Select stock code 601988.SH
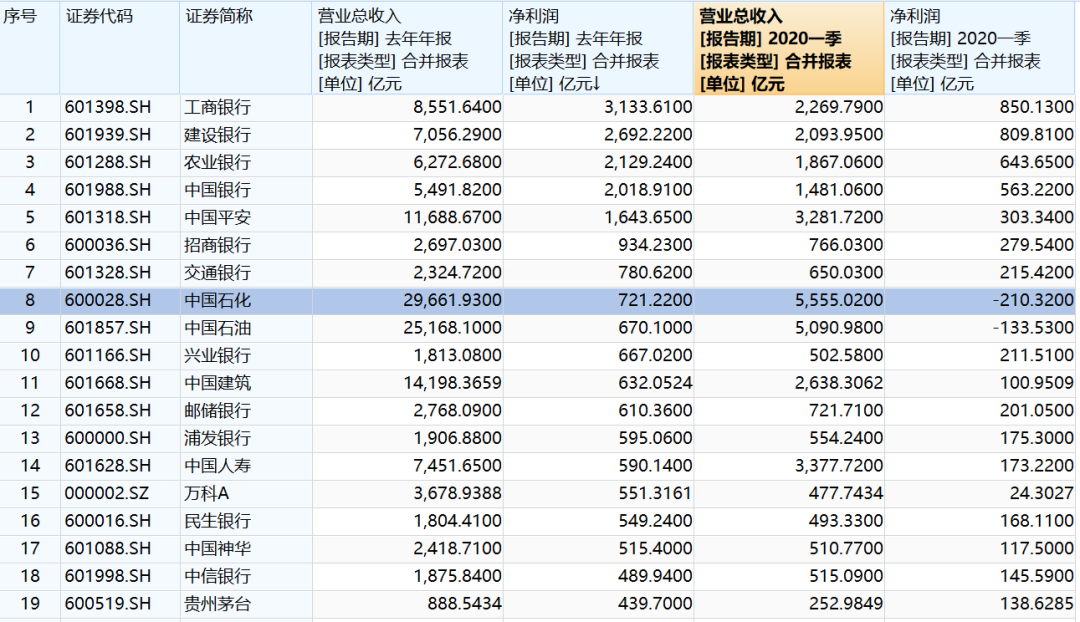Viewport: 1080px width, 622px height. pos(107,190)
